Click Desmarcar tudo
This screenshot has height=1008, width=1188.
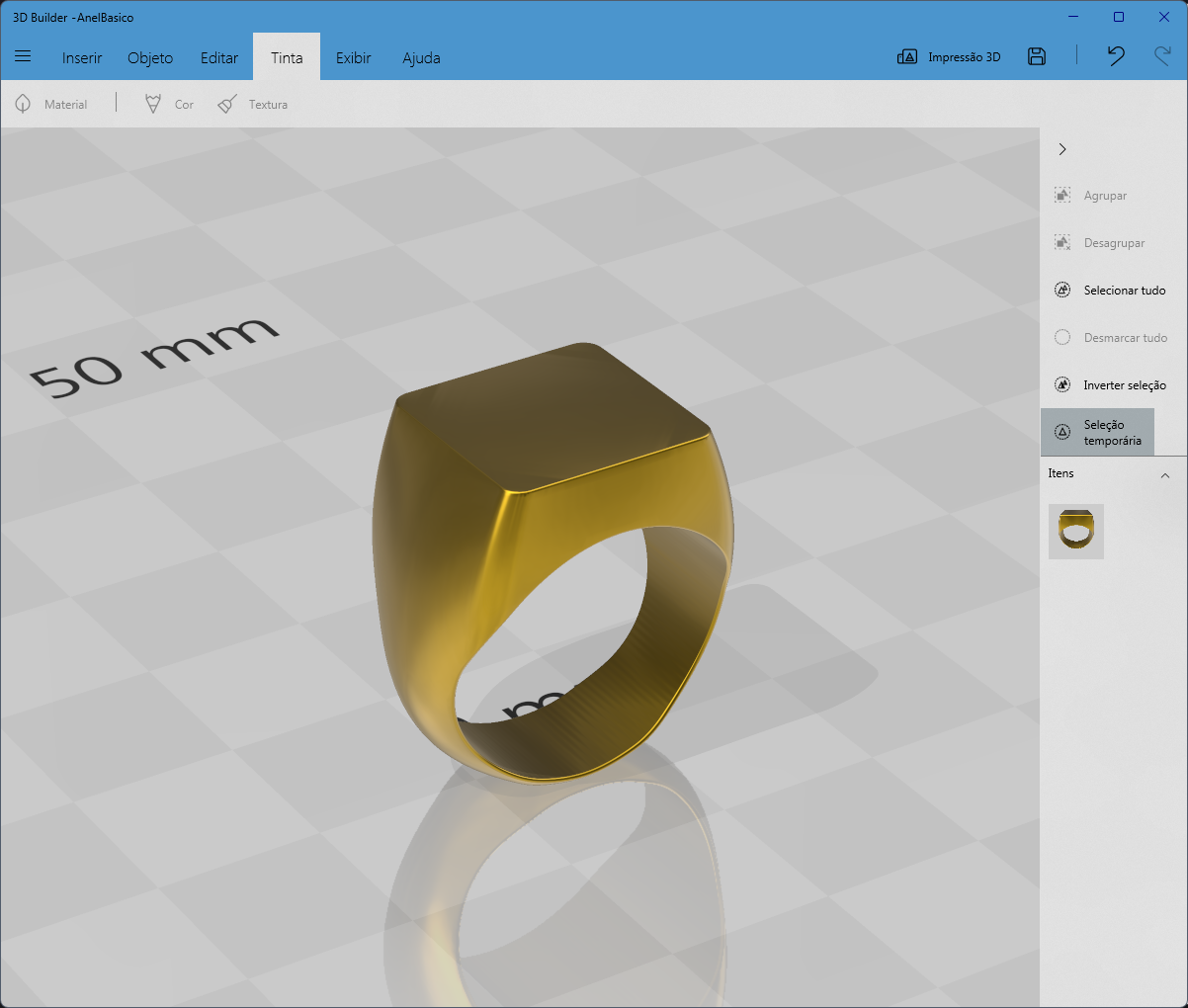point(1110,338)
